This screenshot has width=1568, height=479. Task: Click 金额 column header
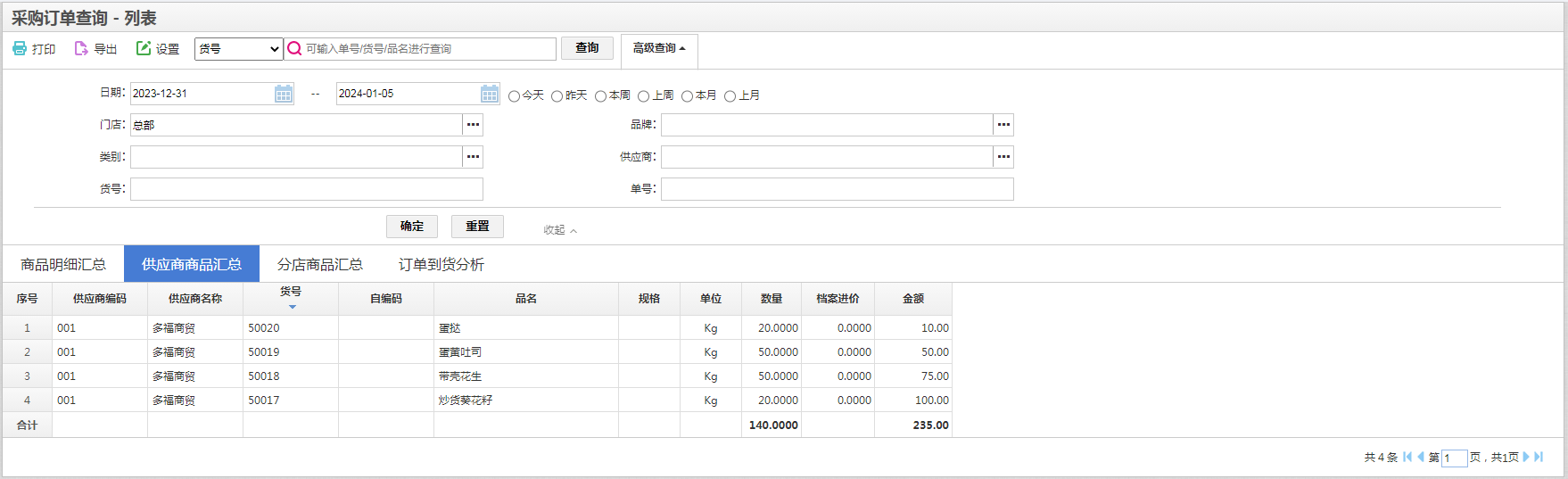(x=913, y=299)
